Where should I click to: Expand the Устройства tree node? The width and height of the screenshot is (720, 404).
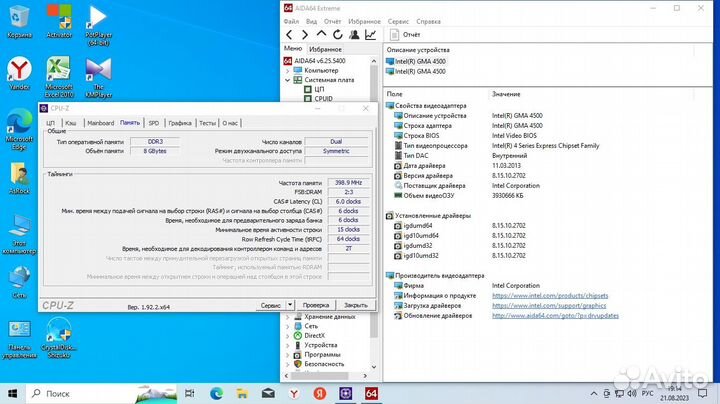(288, 345)
